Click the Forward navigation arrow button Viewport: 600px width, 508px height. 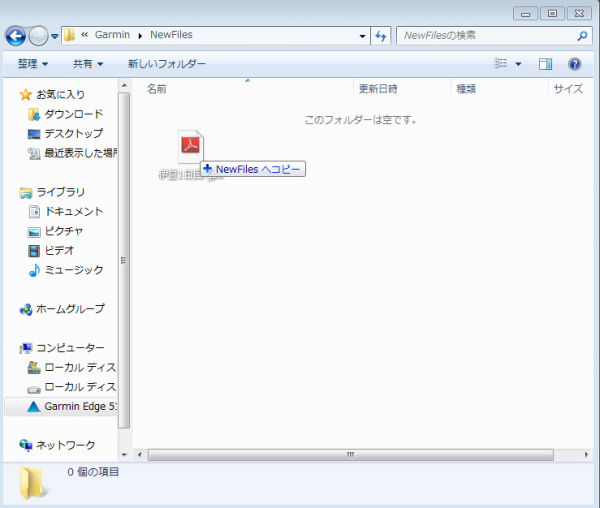(x=39, y=36)
